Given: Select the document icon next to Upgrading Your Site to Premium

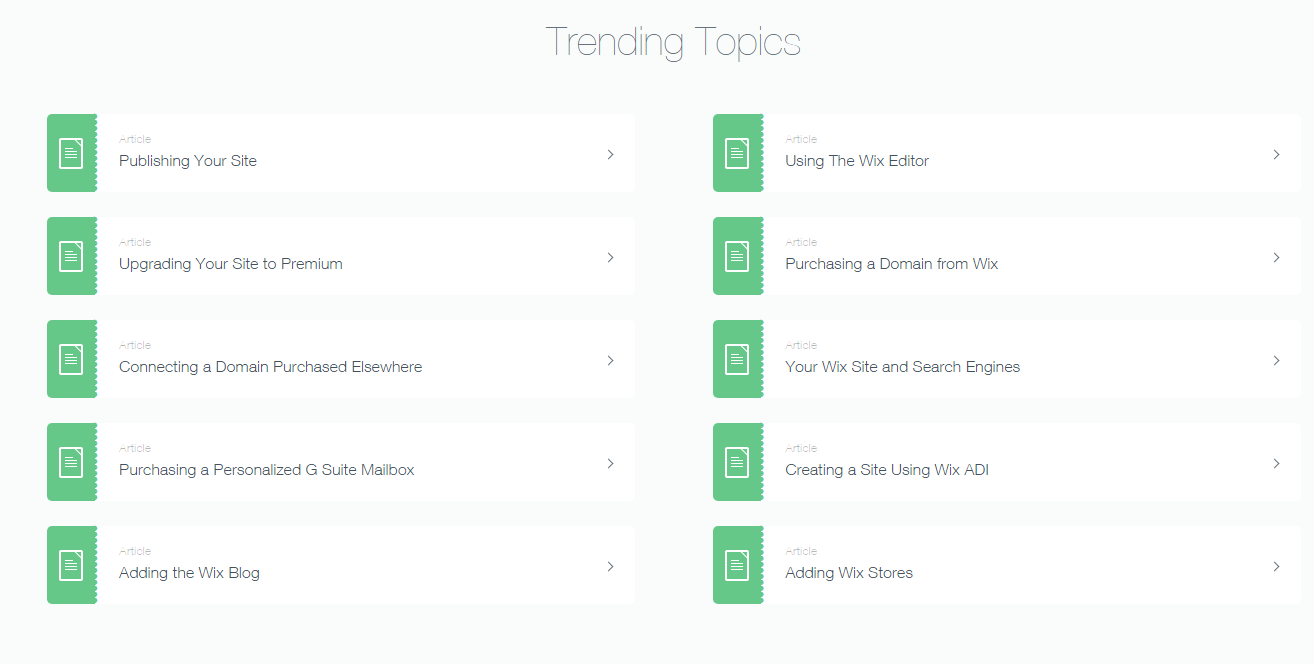Looking at the screenshot, I should 71,256.
